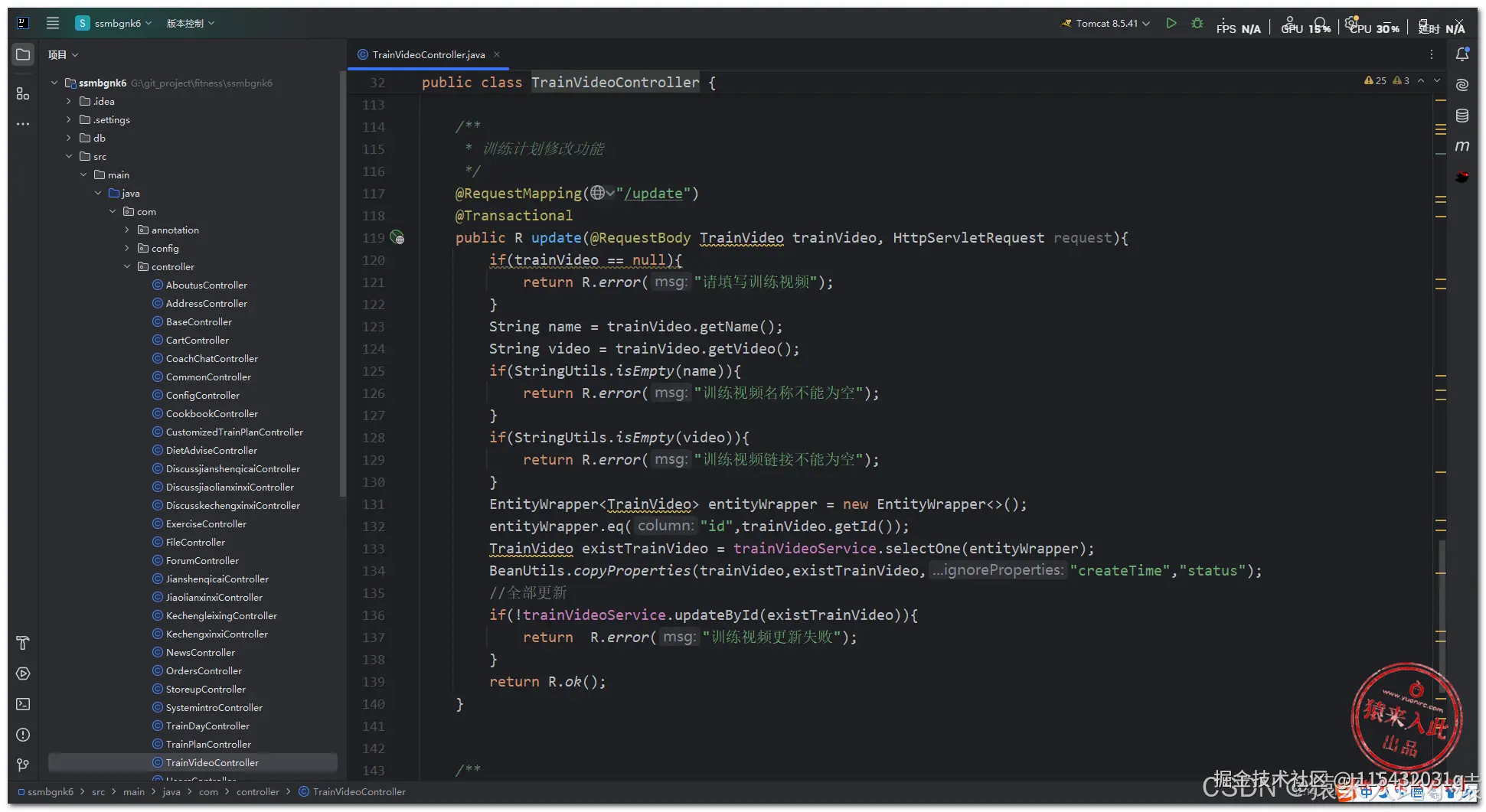Open the main hamburger menu
Image resolution: width=1486 pixels, height=812 pixels.
53,23
